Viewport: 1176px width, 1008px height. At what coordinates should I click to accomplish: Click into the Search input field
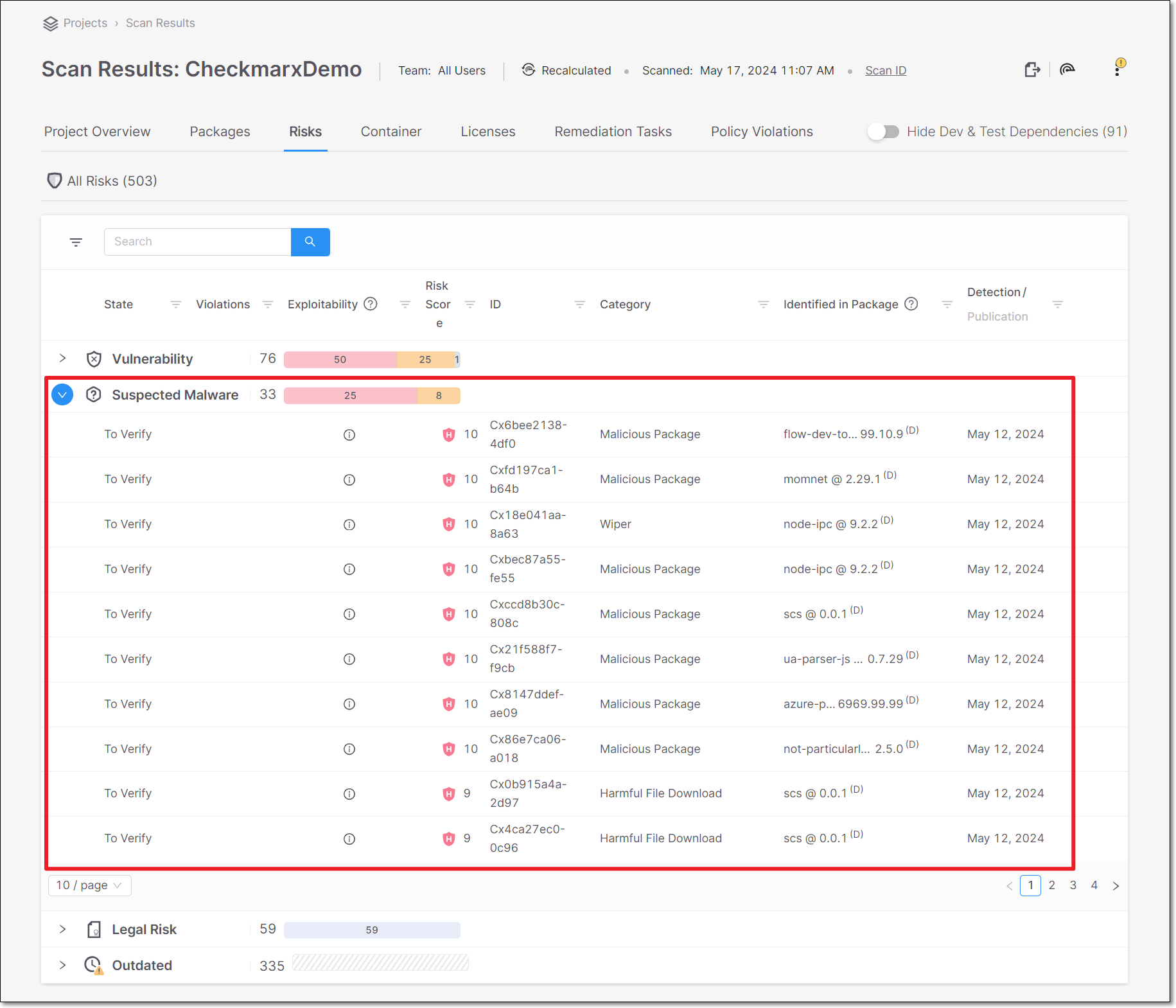point(198,242)
